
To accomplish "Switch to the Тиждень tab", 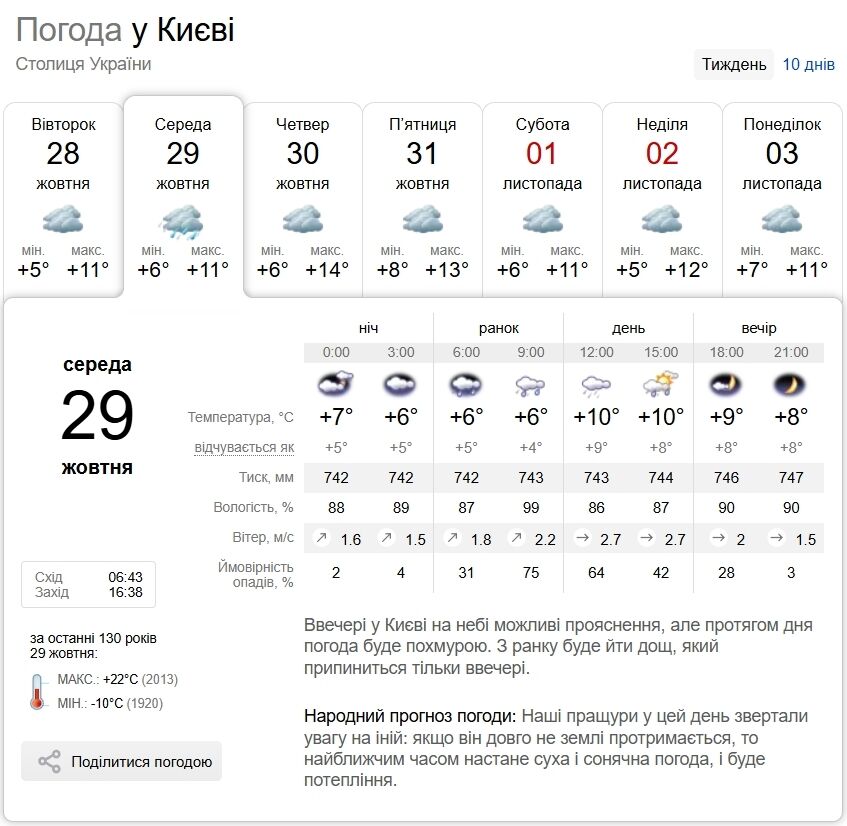I will [735, 63].
